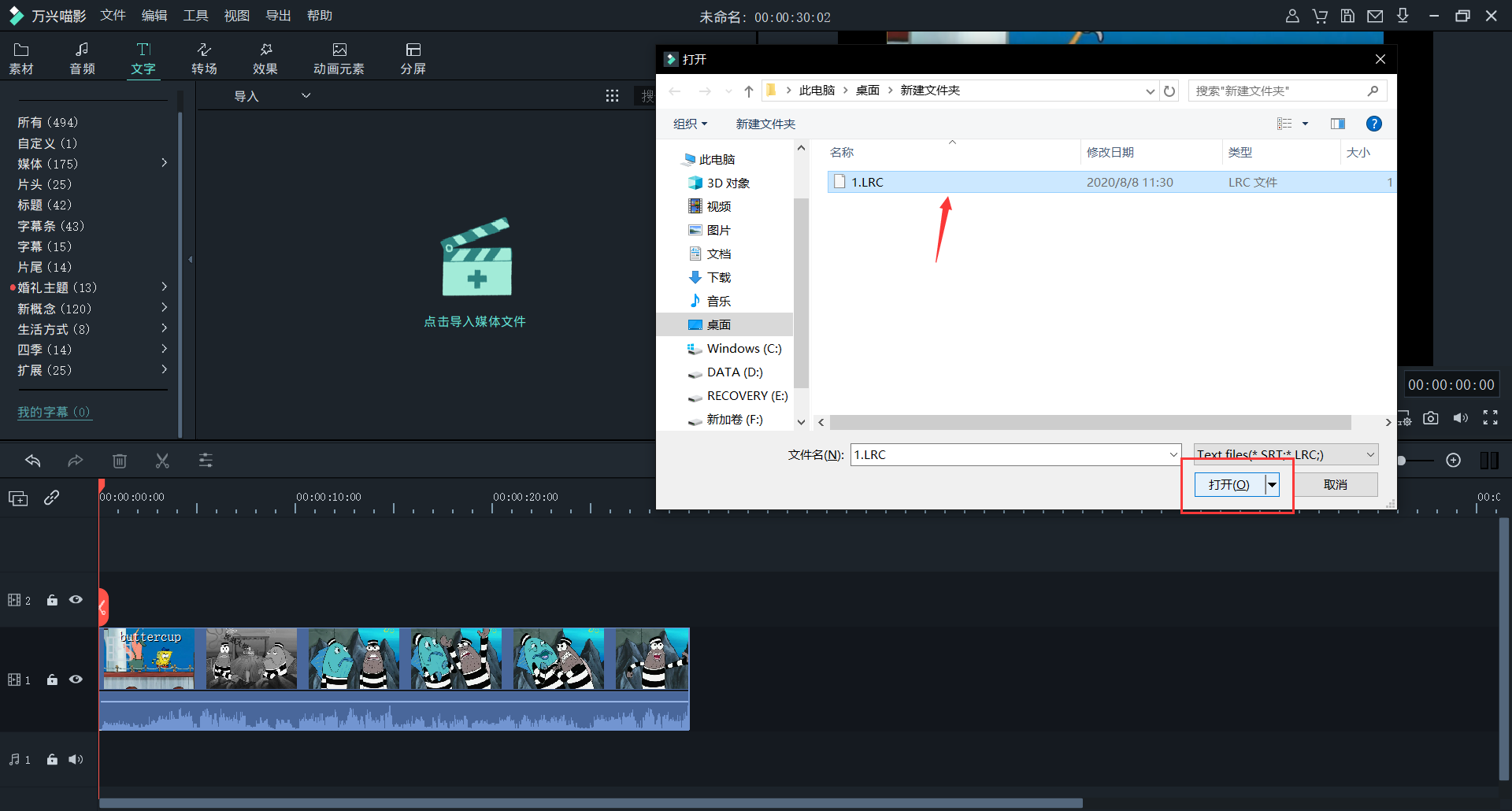Click the 点击导入媒体文件 link
1512x811 pixels.
tap(475, 321)
